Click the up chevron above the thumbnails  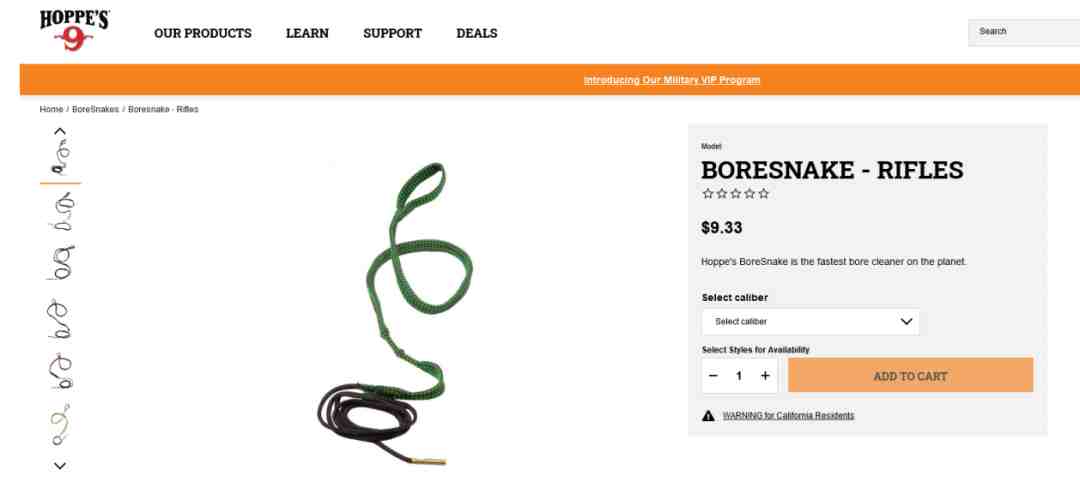(x=60, y=131)
